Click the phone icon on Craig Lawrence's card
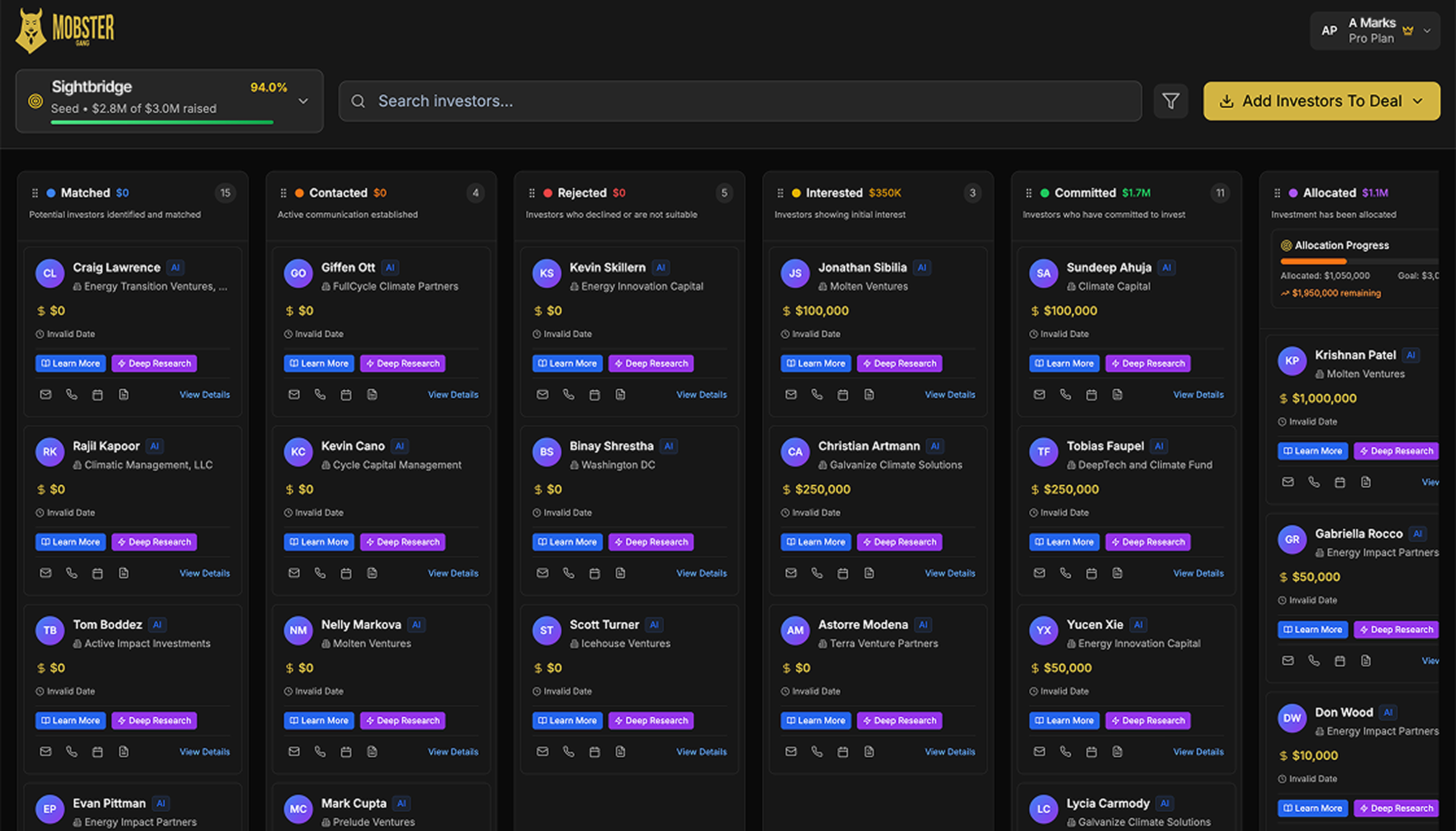The image size is (1456, 831). tap(71, 394)
